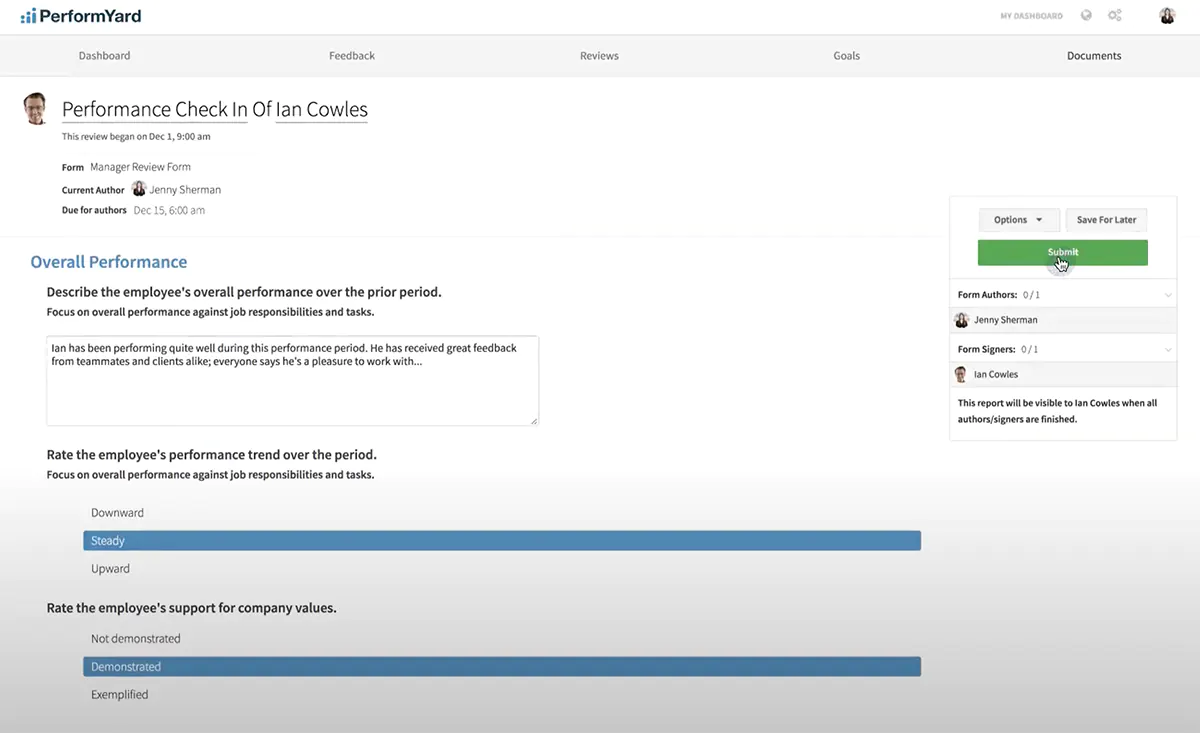This screenshot has width=1200, height=733.
Task: Select Steady performance trend
Action: (x=501, y=540)
